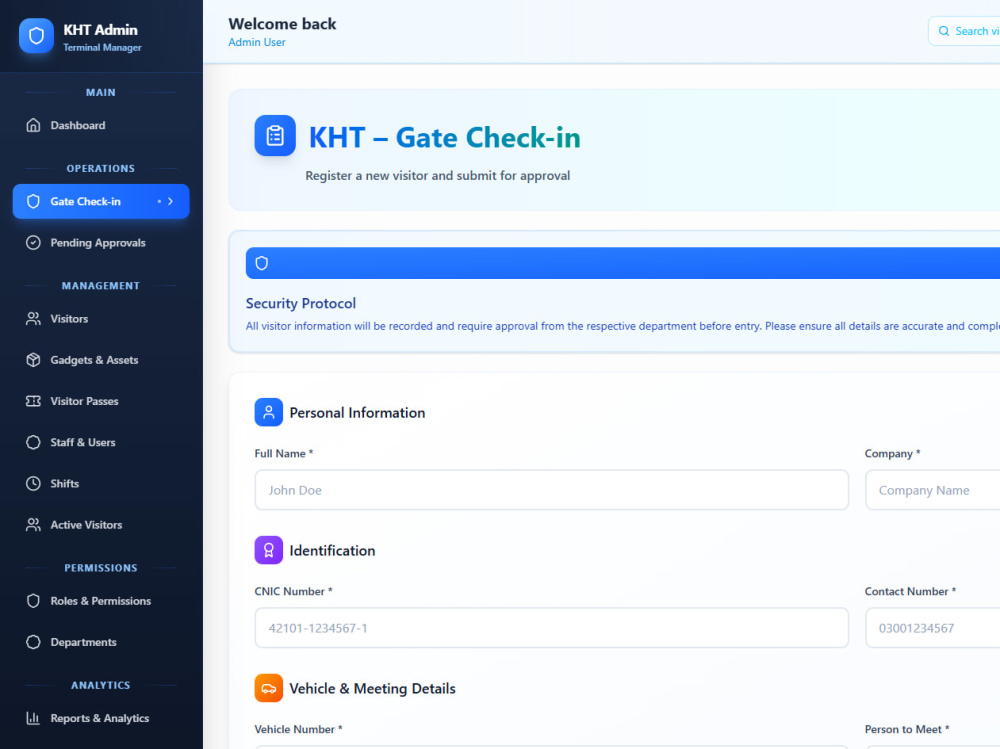Click the Dashboard home icon
Screen dimensions: 1000x749
tap(33, 125)
